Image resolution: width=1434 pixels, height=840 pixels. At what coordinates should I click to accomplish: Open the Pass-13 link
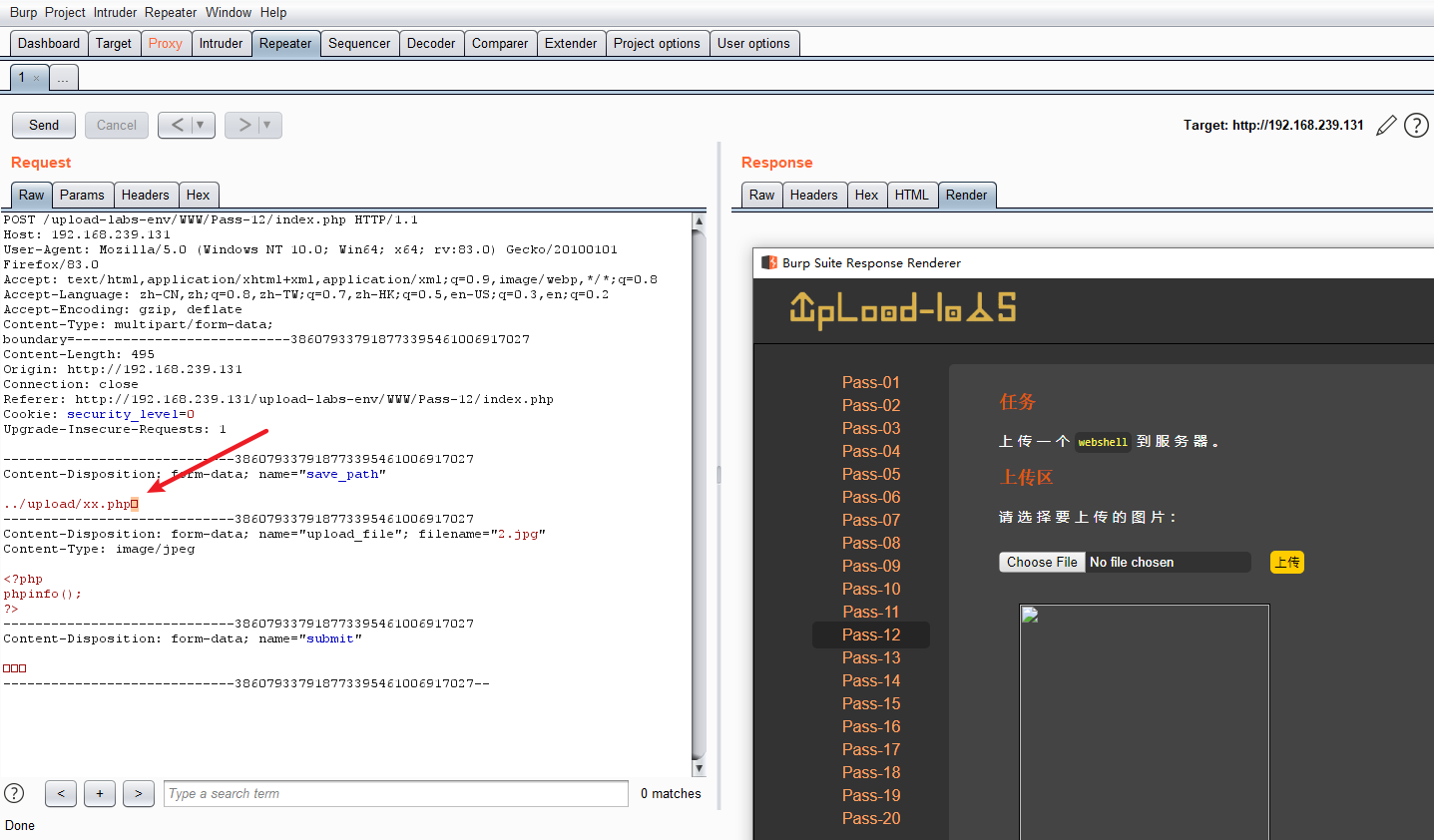(871, 657)
